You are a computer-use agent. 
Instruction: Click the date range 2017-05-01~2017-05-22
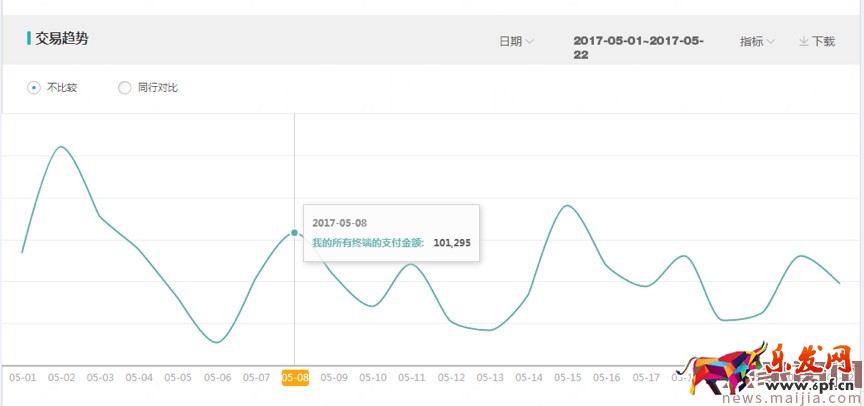639,47
